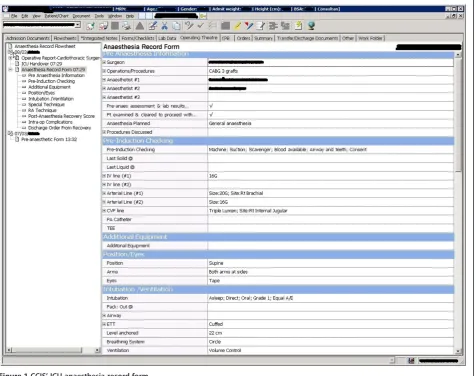The height and width of the screenshot is (376, 476).
Task: Click the small icon in the status bar
Action: [411, 360]
